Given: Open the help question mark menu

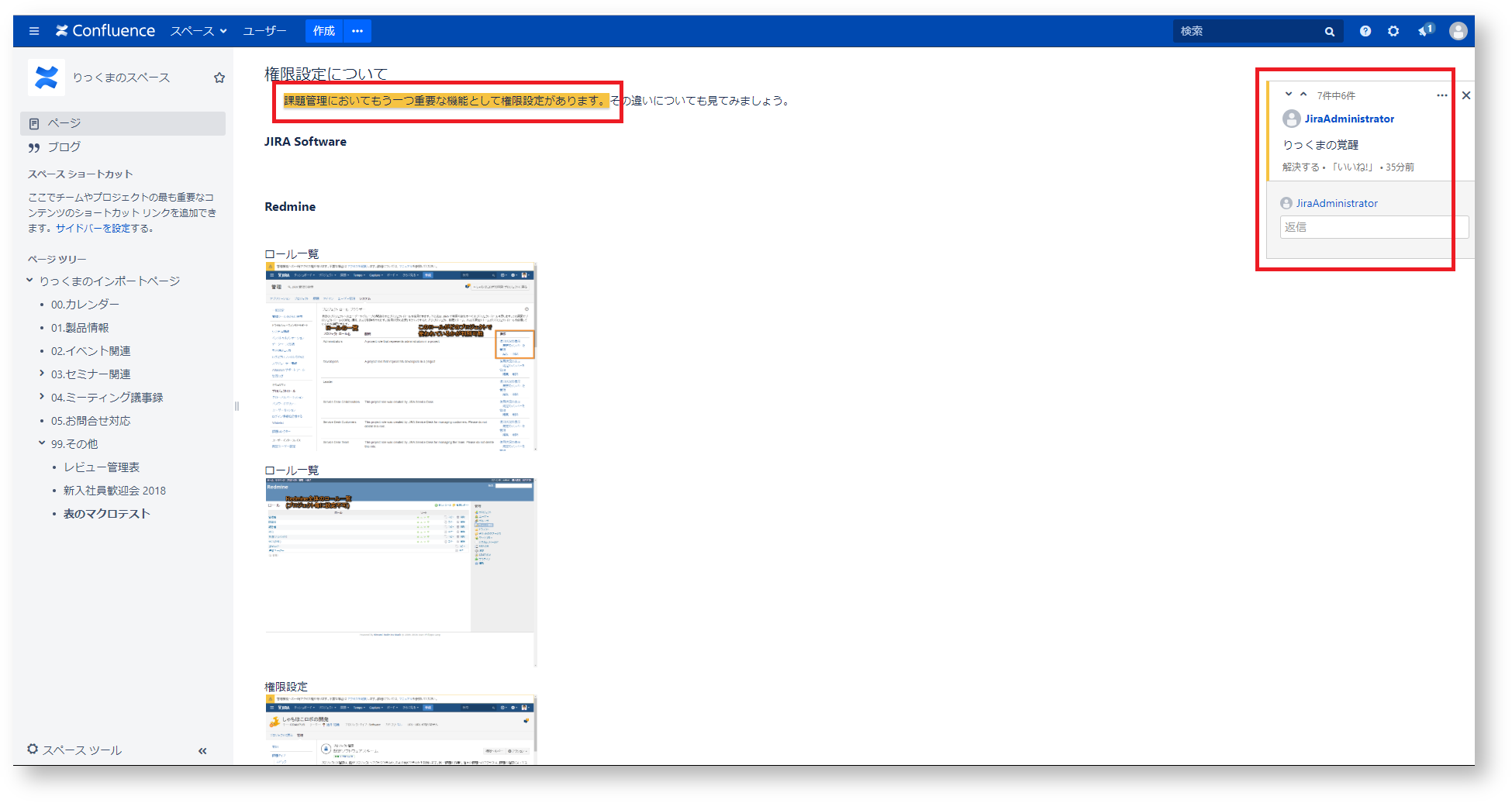Looking at the screenshot, I should click(x=1365, y=31).
